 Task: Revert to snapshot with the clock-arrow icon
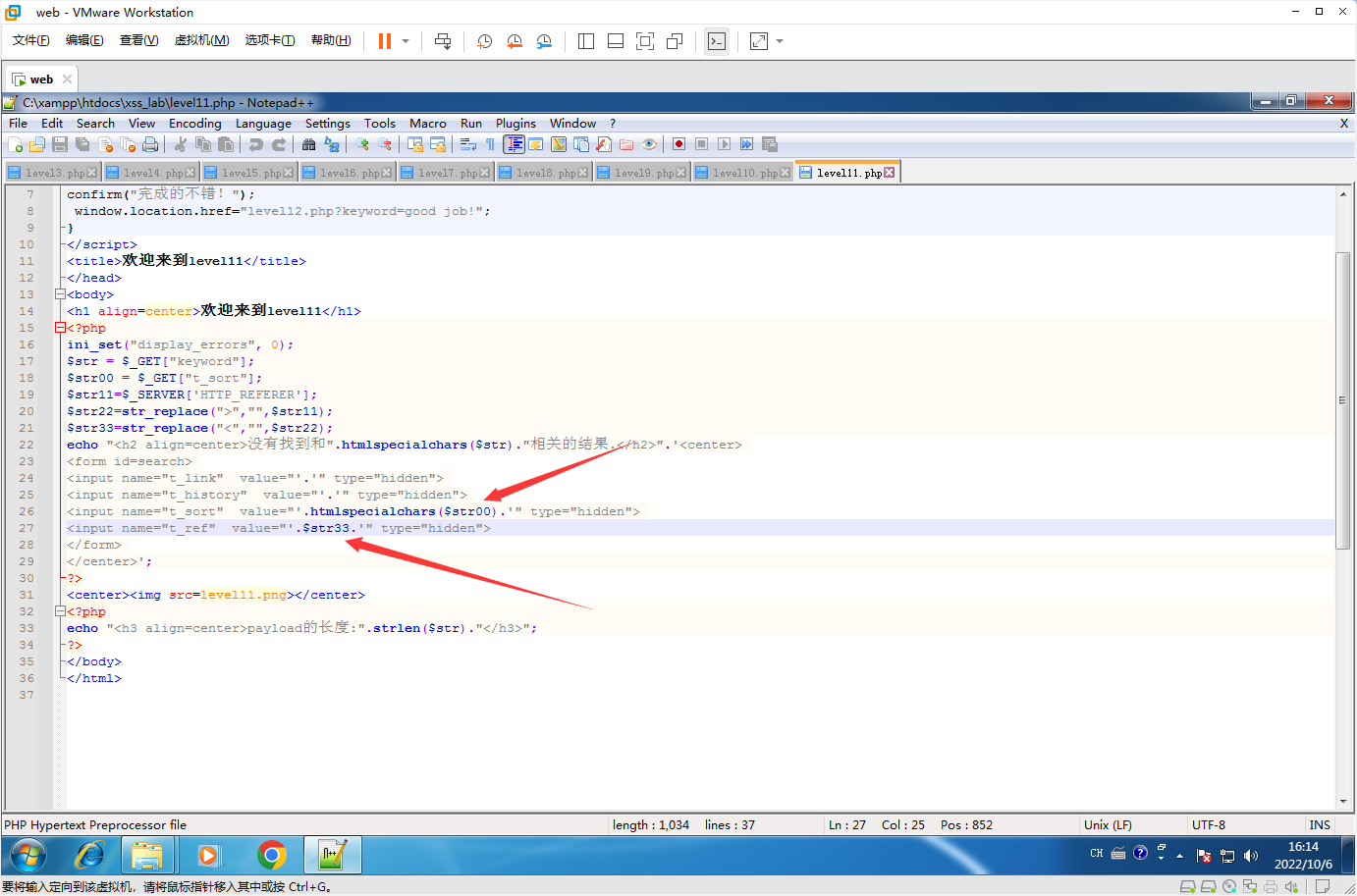515,41
